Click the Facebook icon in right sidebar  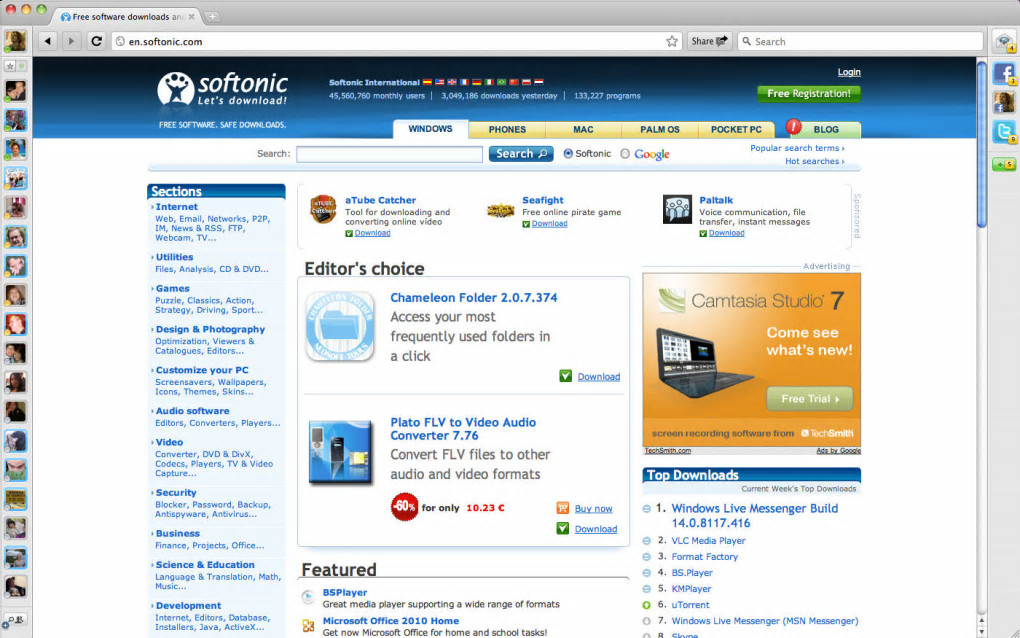coord(1004,73)
